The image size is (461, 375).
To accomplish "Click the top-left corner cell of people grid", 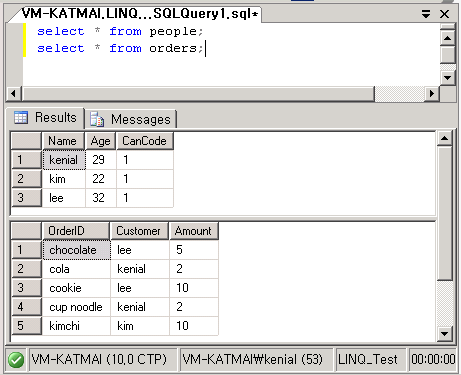I will point(26,141).
